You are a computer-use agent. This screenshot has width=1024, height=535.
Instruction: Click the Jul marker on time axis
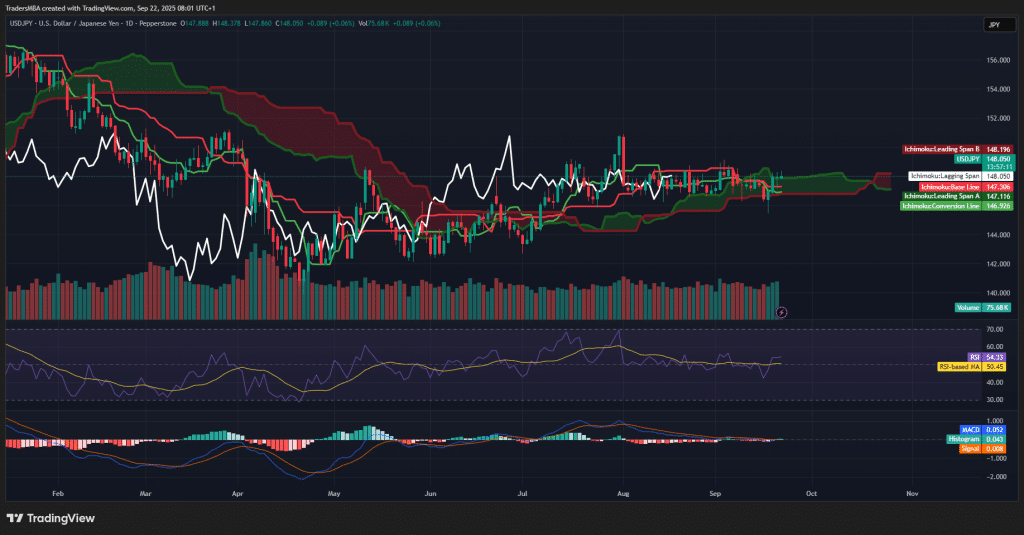coord(524,494)
